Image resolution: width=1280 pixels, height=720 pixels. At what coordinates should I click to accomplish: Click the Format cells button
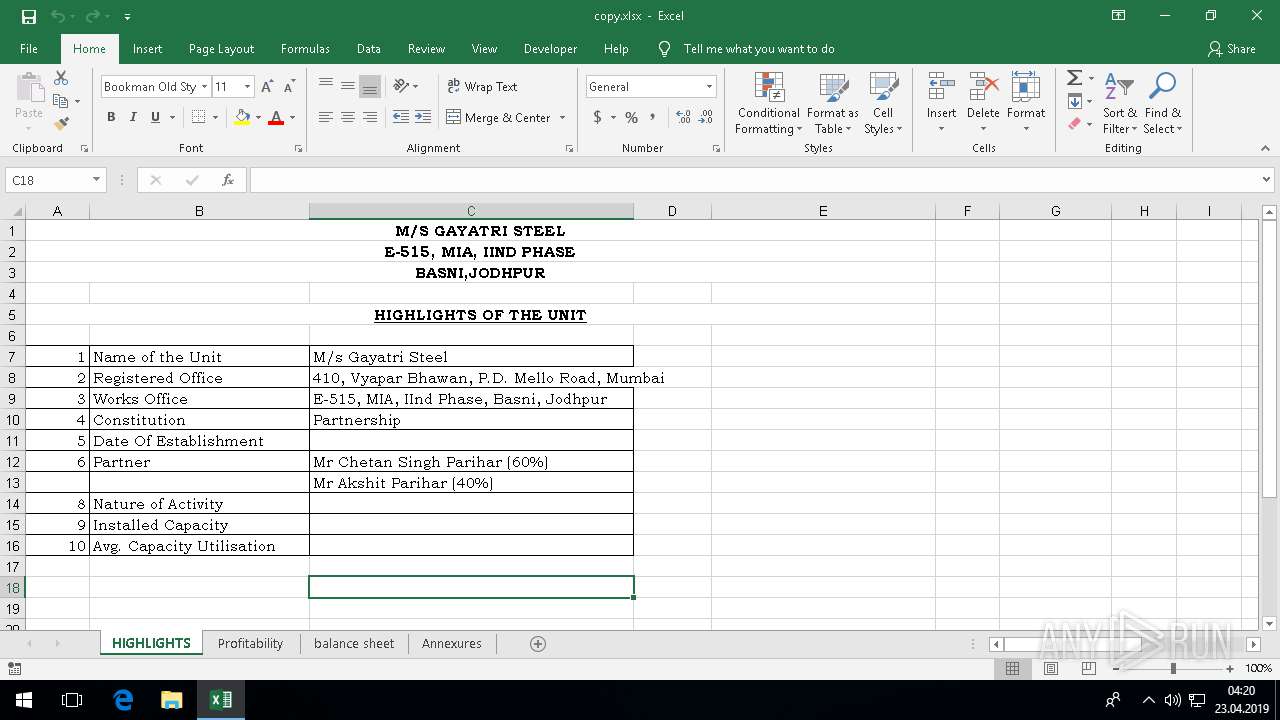click(x=1026, y=103)
